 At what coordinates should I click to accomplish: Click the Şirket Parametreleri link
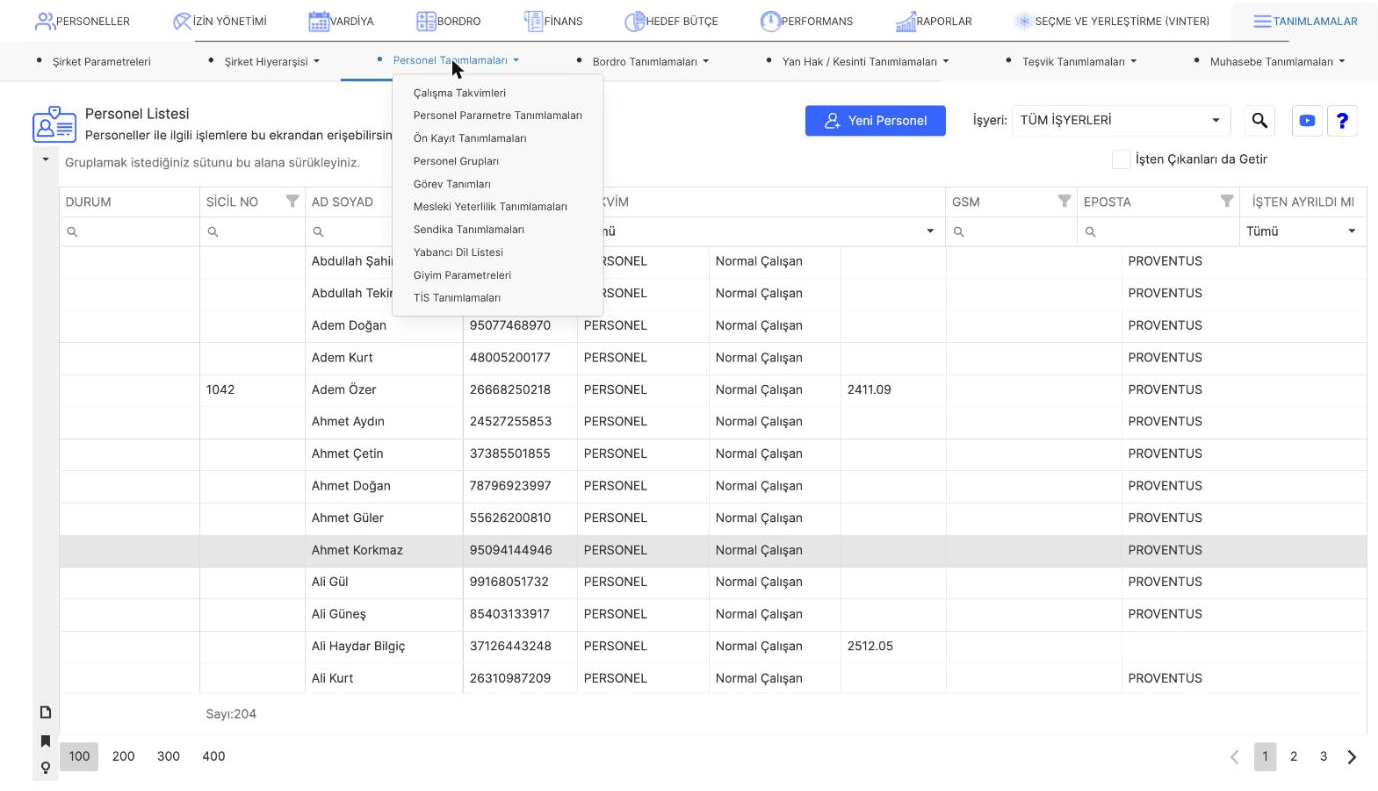[102, 61]
